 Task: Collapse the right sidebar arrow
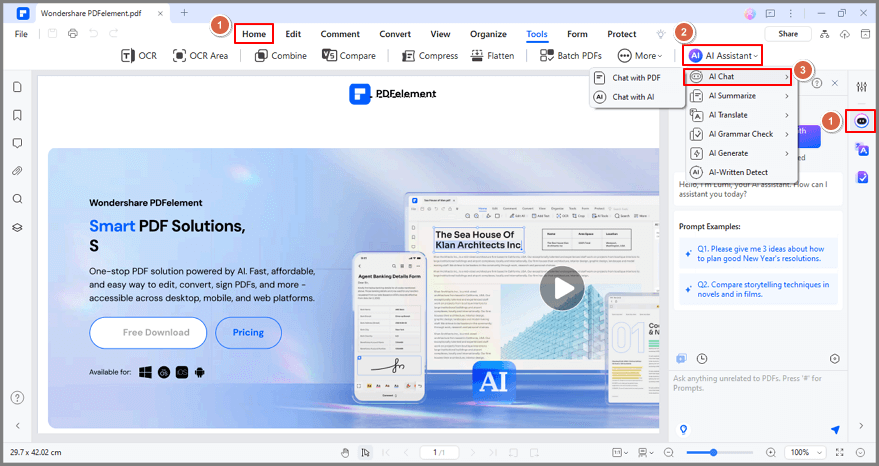point(862,426)
